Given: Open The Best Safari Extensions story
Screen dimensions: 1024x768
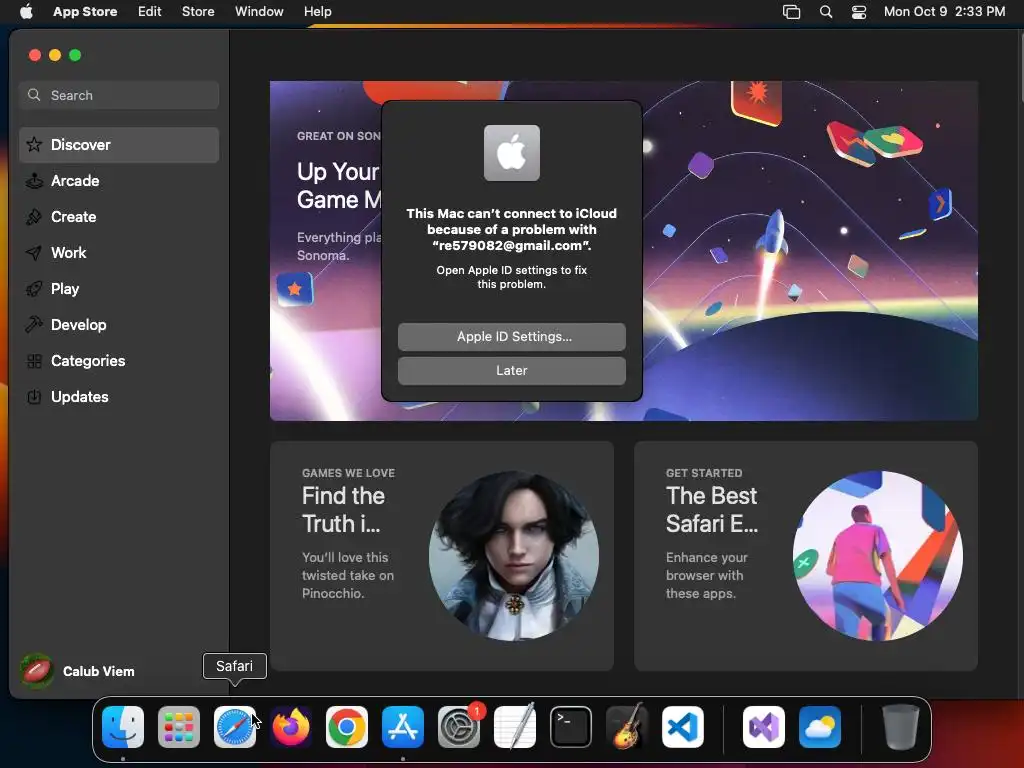Looking at the screenshot, I should pos(806,556).
